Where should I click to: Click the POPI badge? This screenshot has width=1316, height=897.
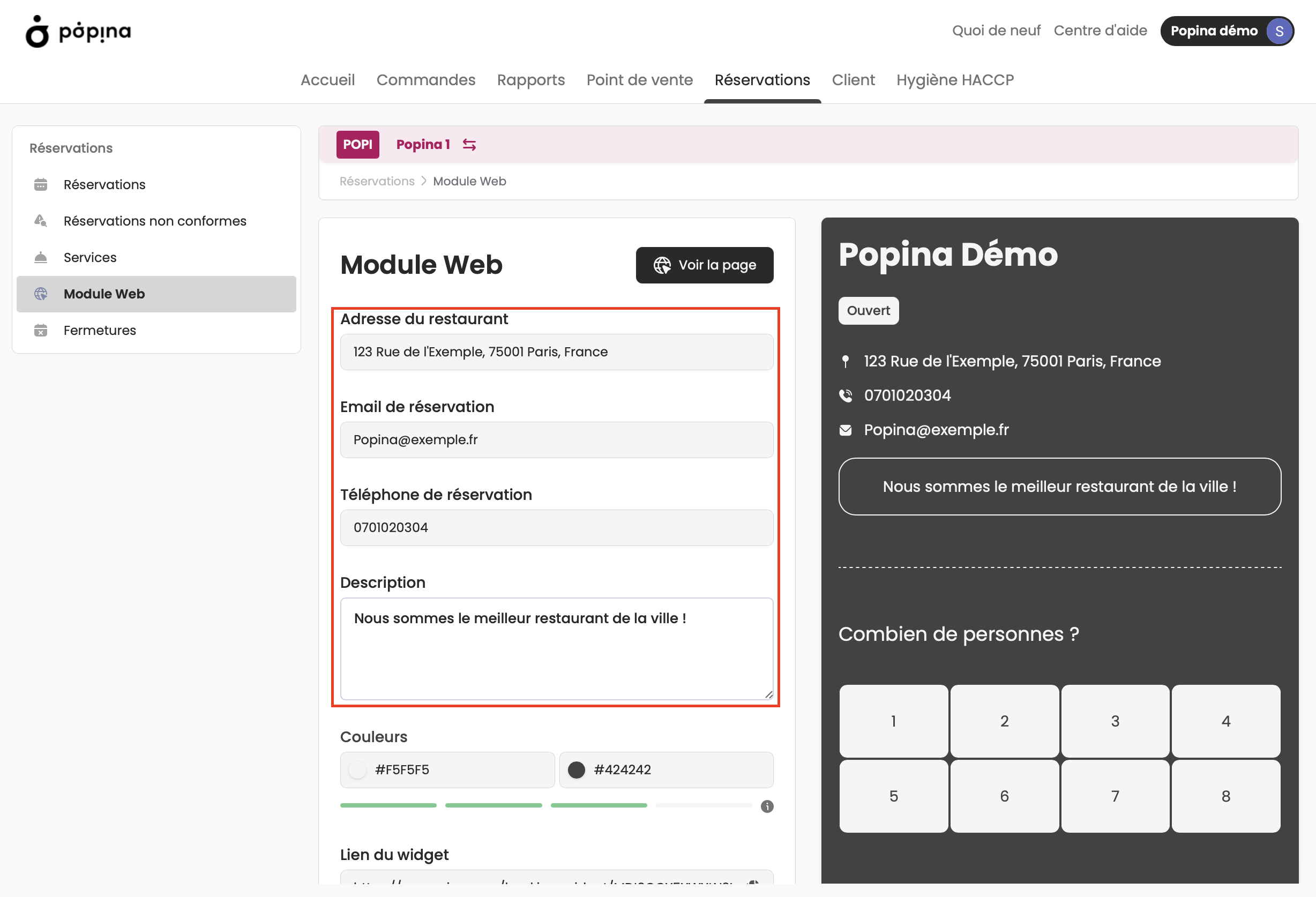click(x=358, y=145)
